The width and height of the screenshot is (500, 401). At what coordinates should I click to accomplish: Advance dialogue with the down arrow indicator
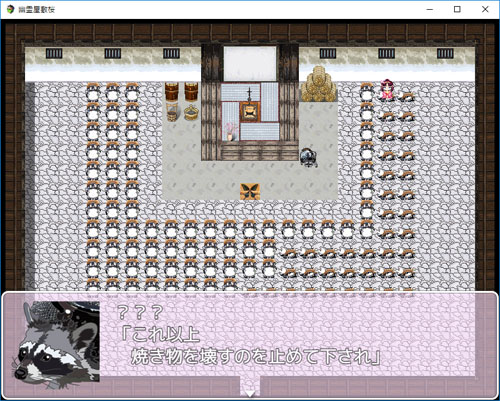coord(250,394)
